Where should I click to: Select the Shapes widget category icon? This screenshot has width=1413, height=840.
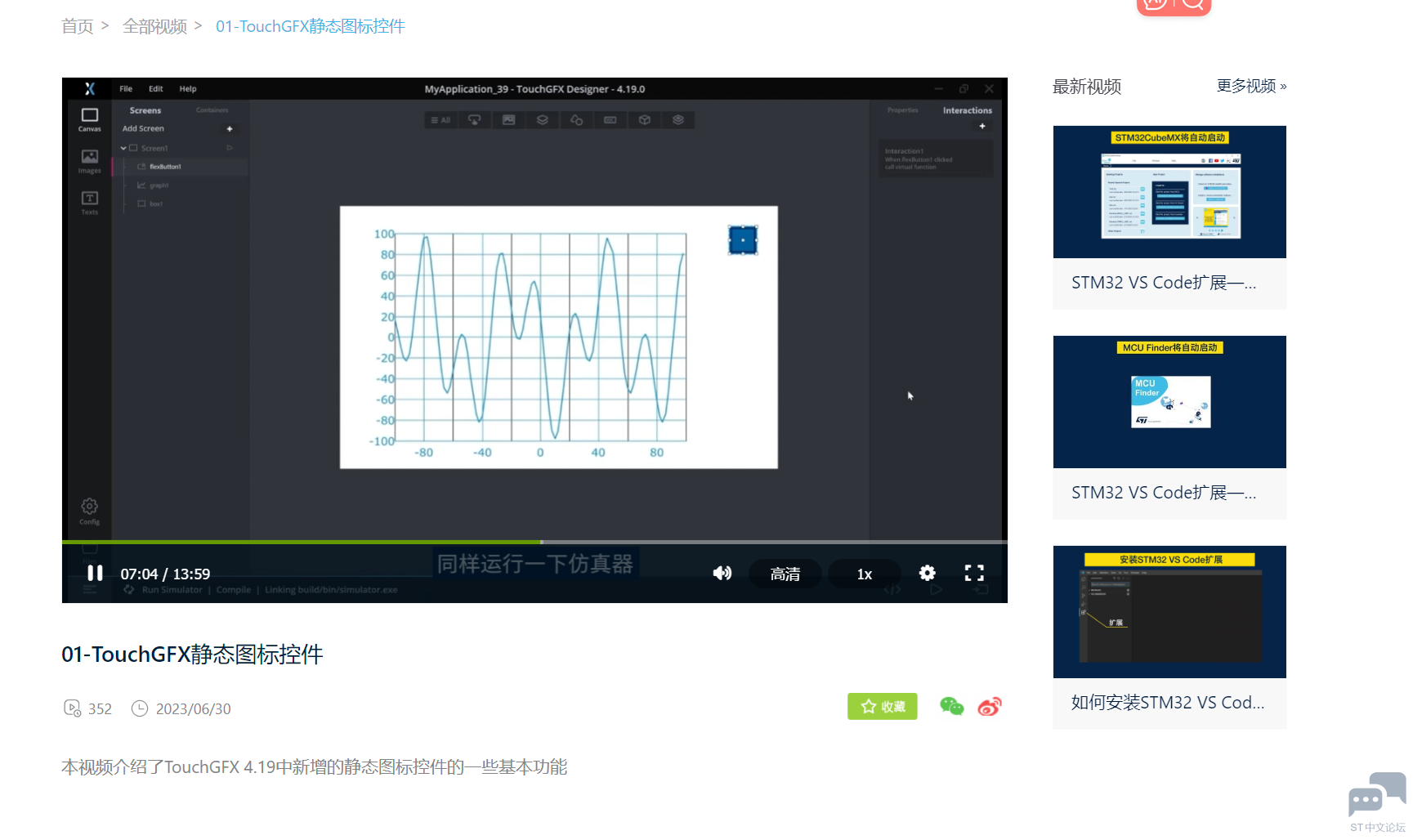pos(576,120)
